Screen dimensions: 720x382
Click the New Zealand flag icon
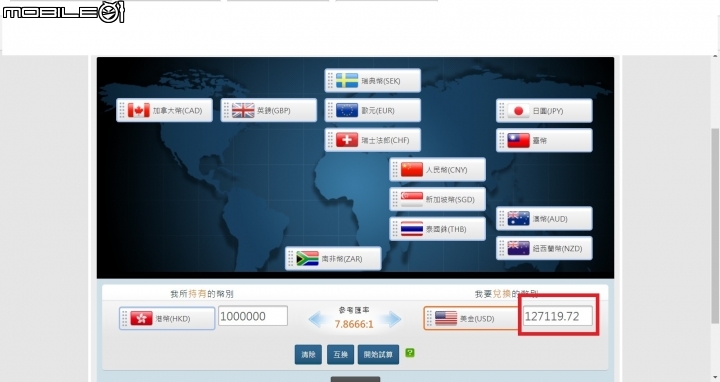(518, 248)
